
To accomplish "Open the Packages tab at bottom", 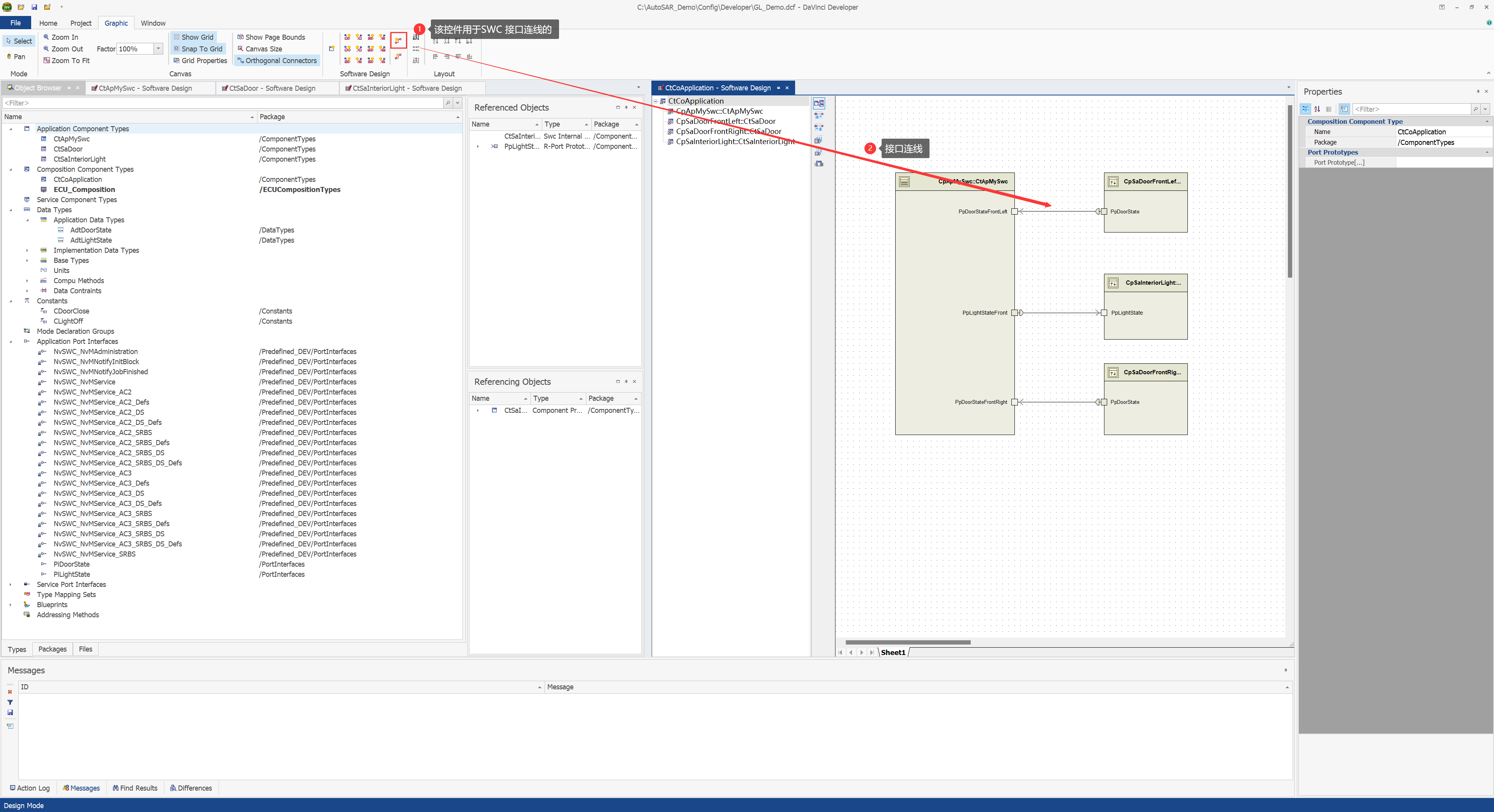I will (x=52, y=649).
